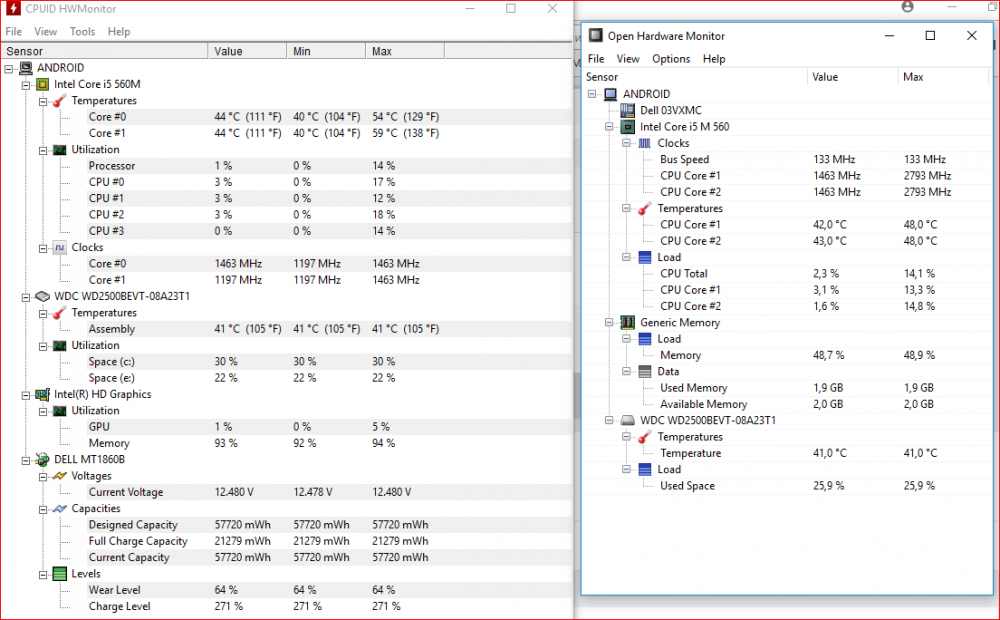Click the WDC WD2500BEVT drive icon in Open Hardware Monitor
The height and width of the screenshot is (620, 1000).
tap(628, 420)
